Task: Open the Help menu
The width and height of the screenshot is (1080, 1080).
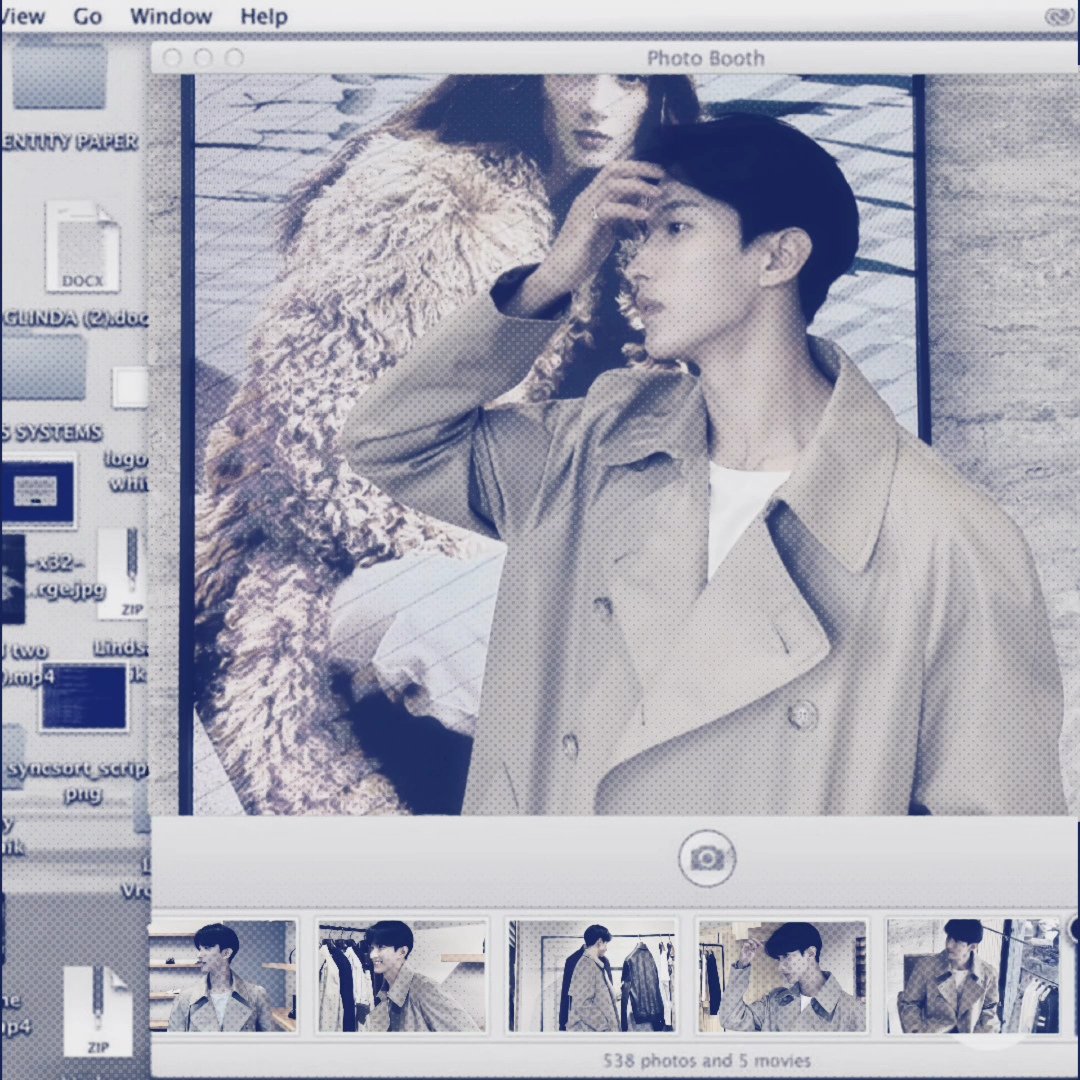Action: click(264, 17)
